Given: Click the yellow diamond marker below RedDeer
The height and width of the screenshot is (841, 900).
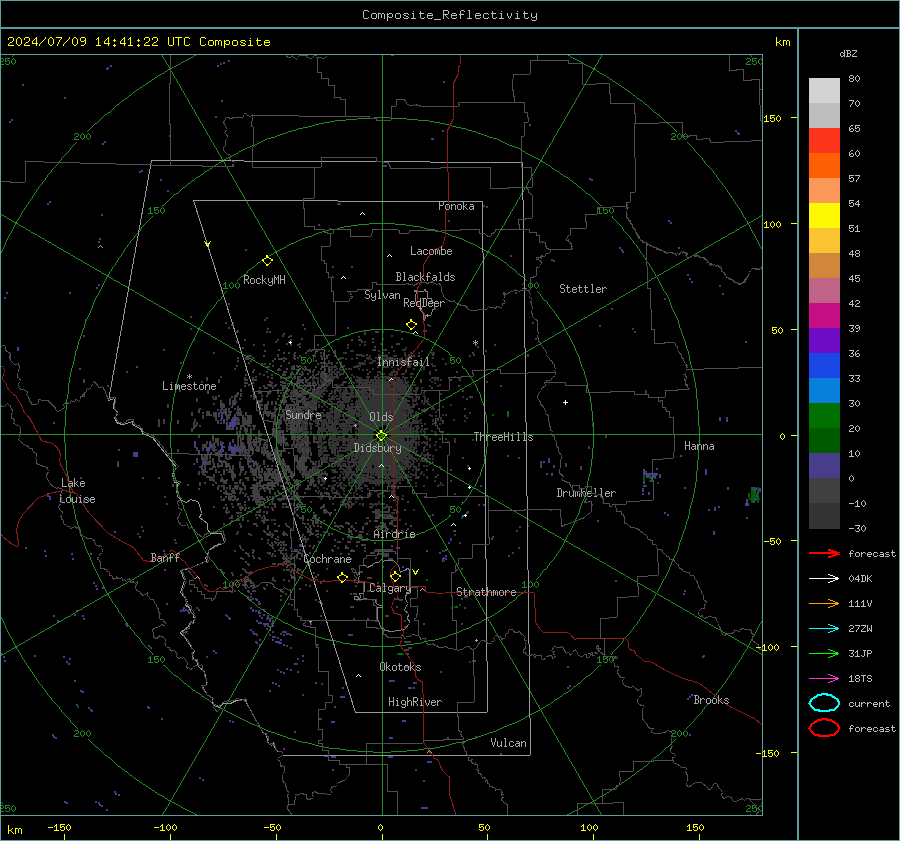Looking at the screenshot, I should pyautogui.click(x=411, y=325).
